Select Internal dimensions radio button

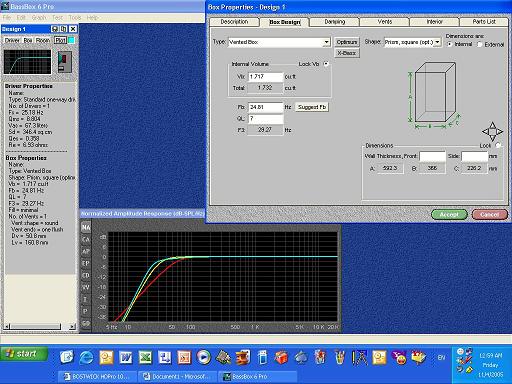450,44
